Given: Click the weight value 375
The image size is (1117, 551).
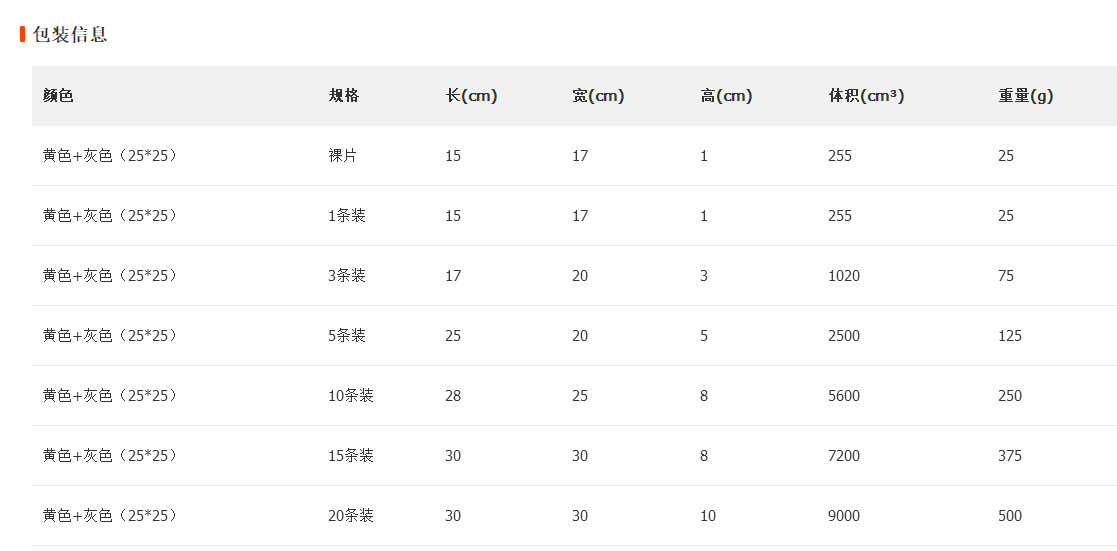Looking at the screenshot, I should [x=1010, y=455].
